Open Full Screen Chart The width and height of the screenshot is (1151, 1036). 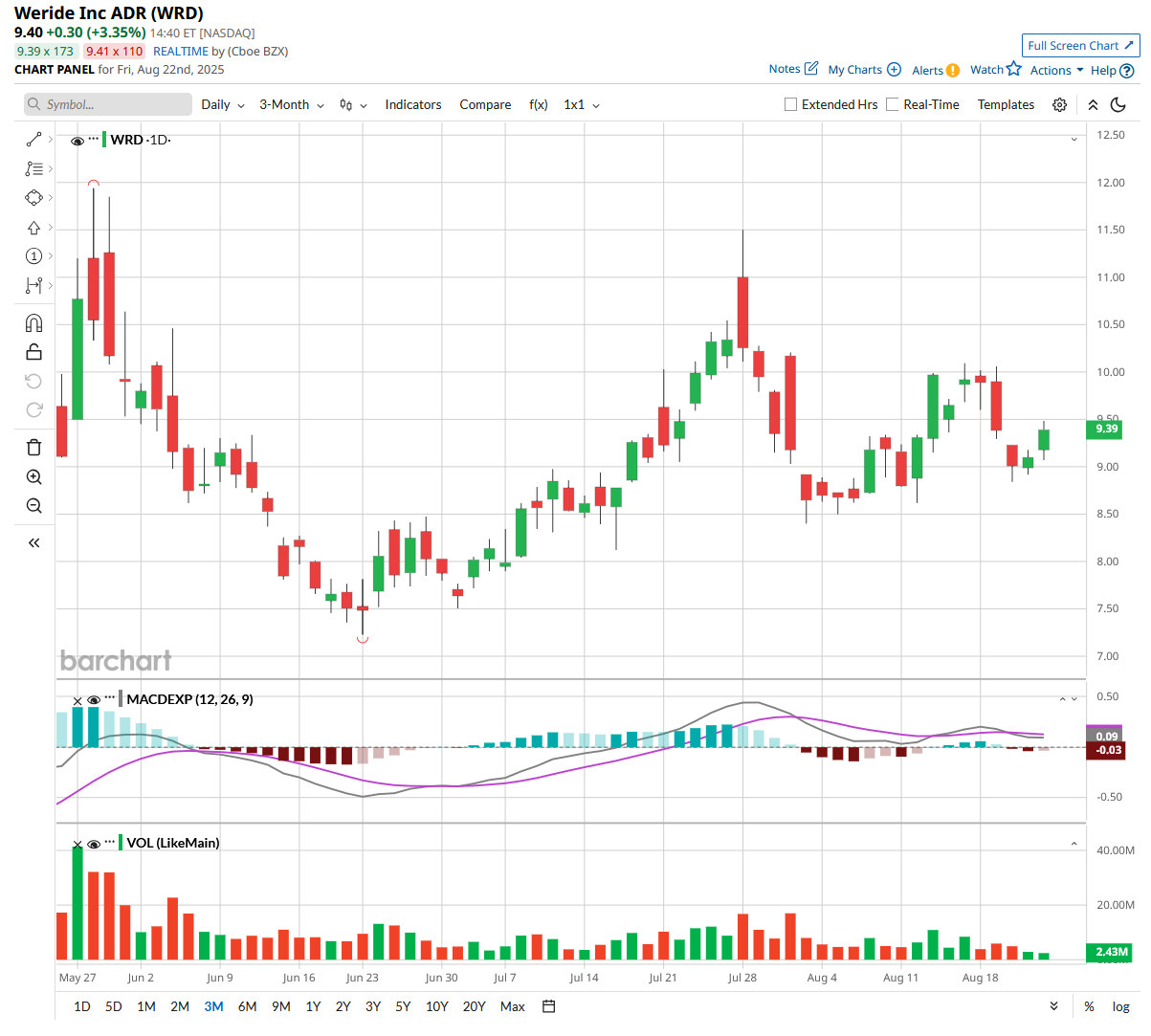coord(1081,45)
